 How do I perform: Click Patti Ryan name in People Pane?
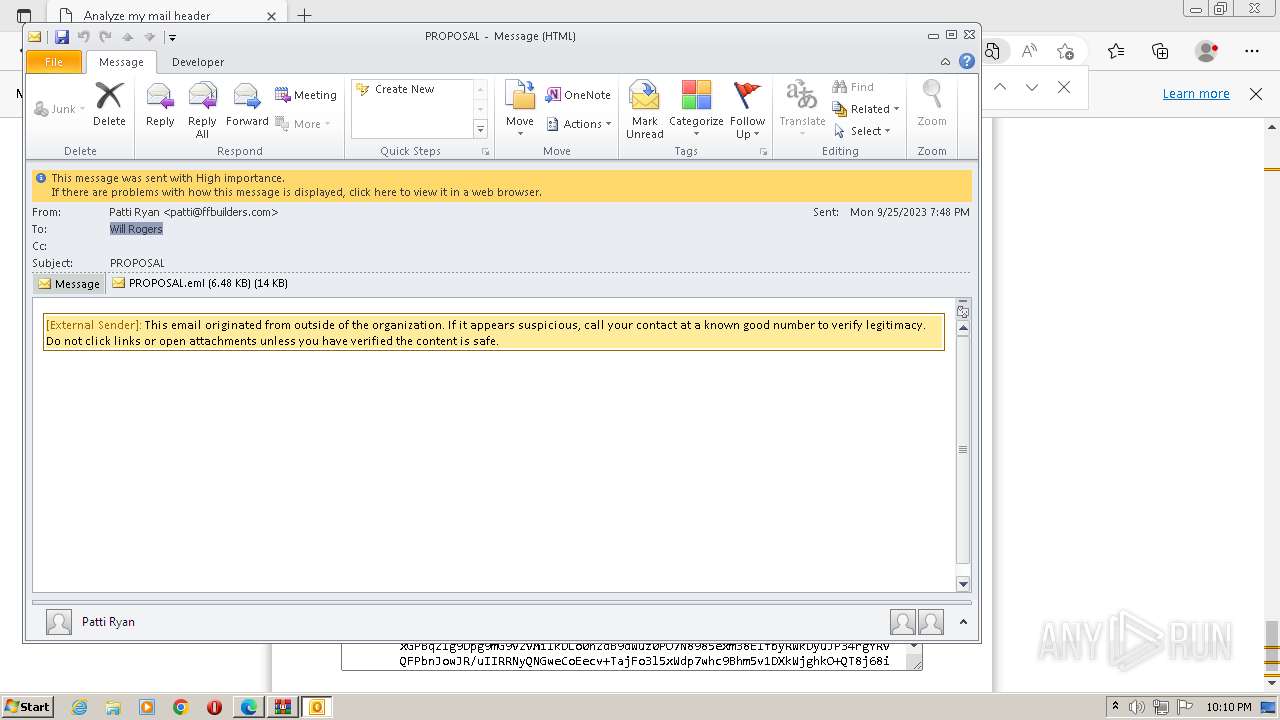pos(108,622)
